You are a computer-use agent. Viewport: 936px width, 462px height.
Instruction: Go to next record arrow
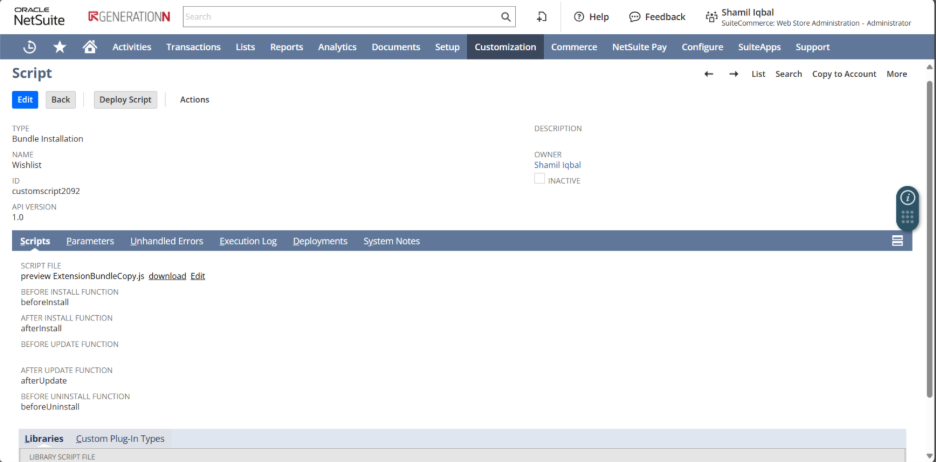733,74
